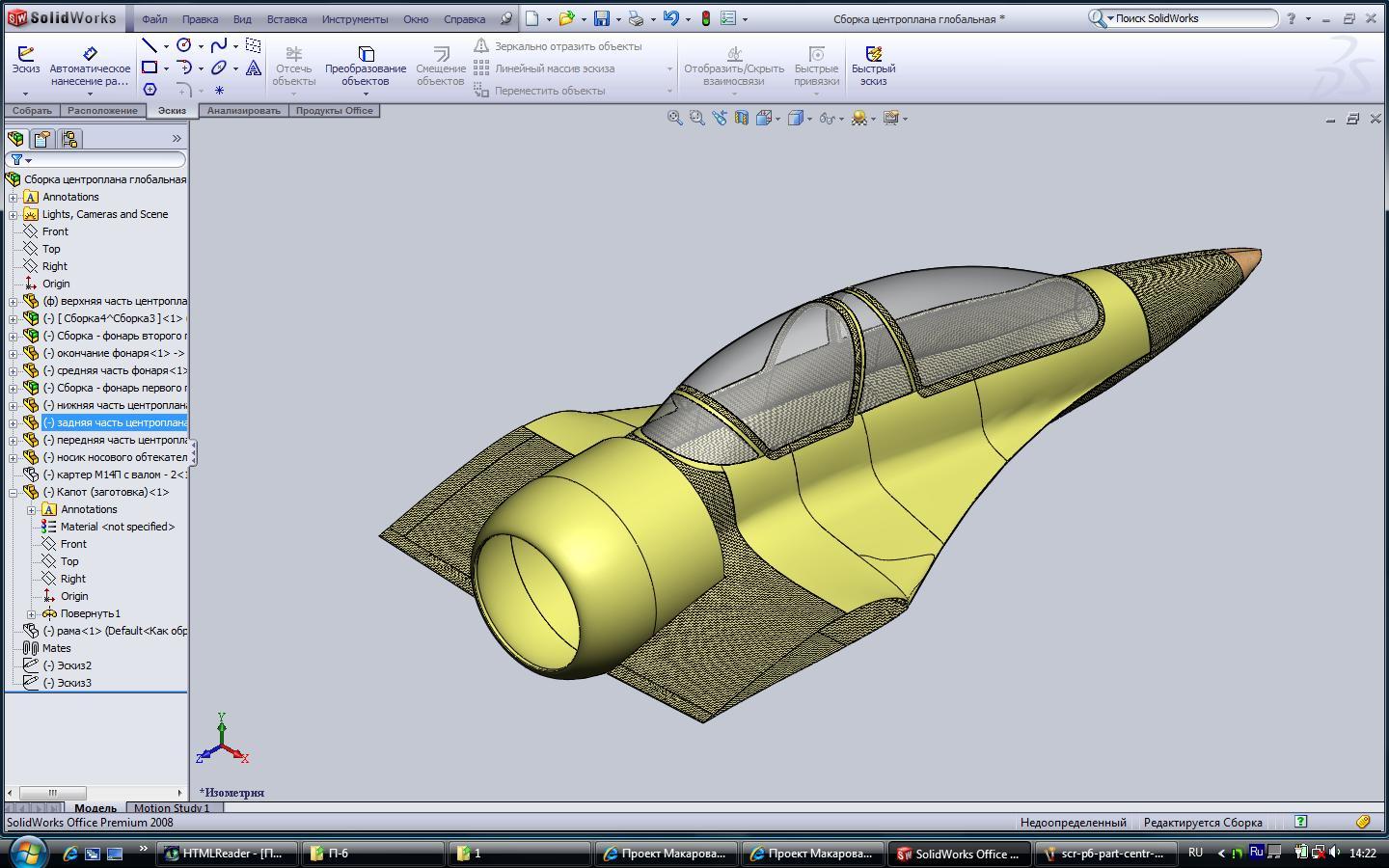Collapse the Капот (заготовка) tree node

click(14, 492)
